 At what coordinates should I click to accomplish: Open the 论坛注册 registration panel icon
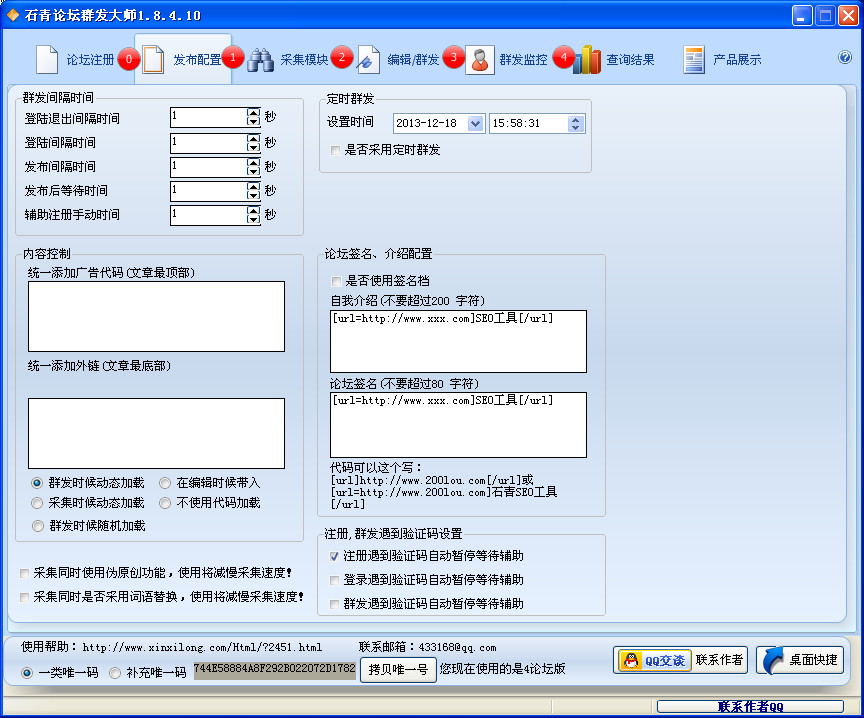point(47,58)
